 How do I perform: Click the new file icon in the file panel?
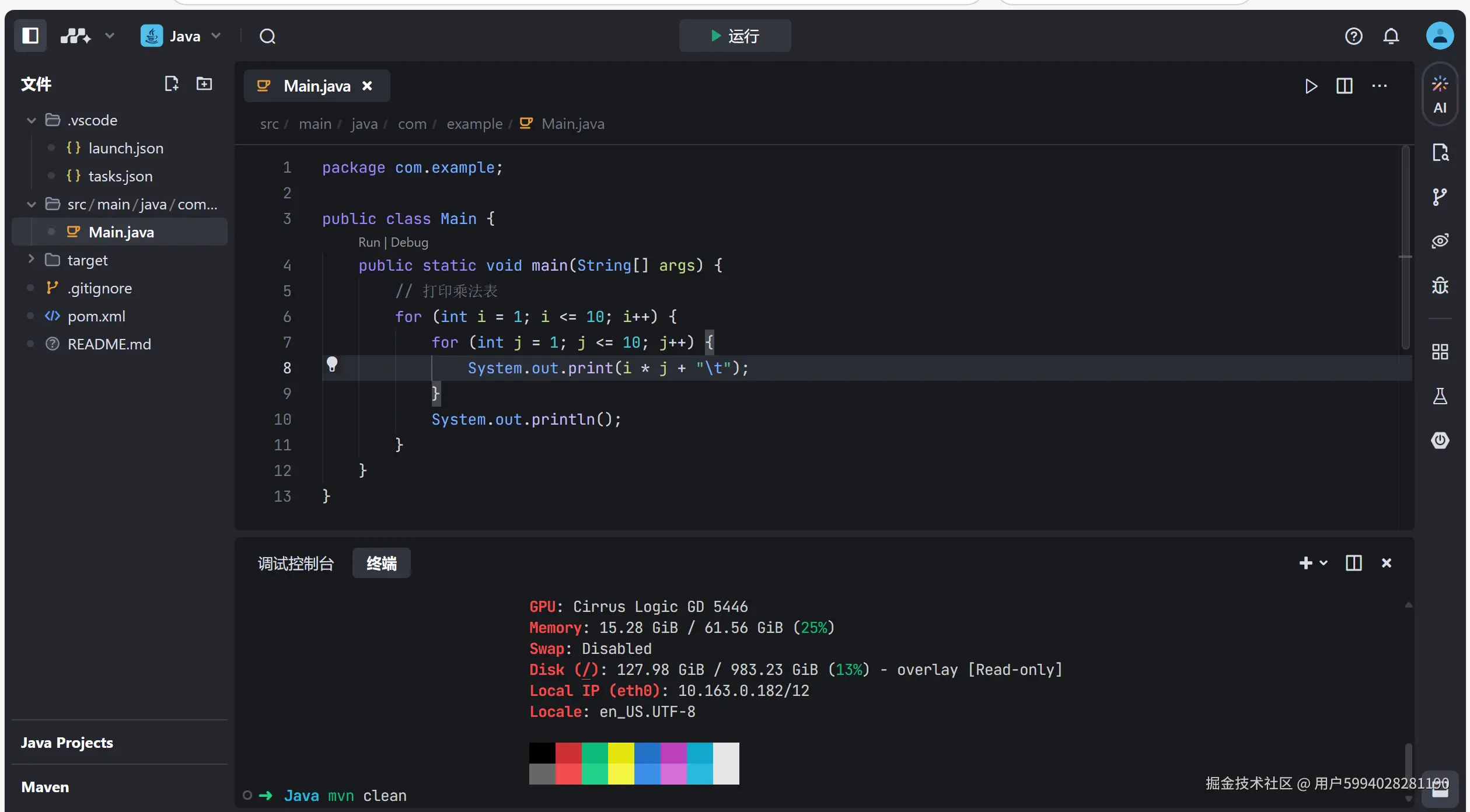pos(171,84)
